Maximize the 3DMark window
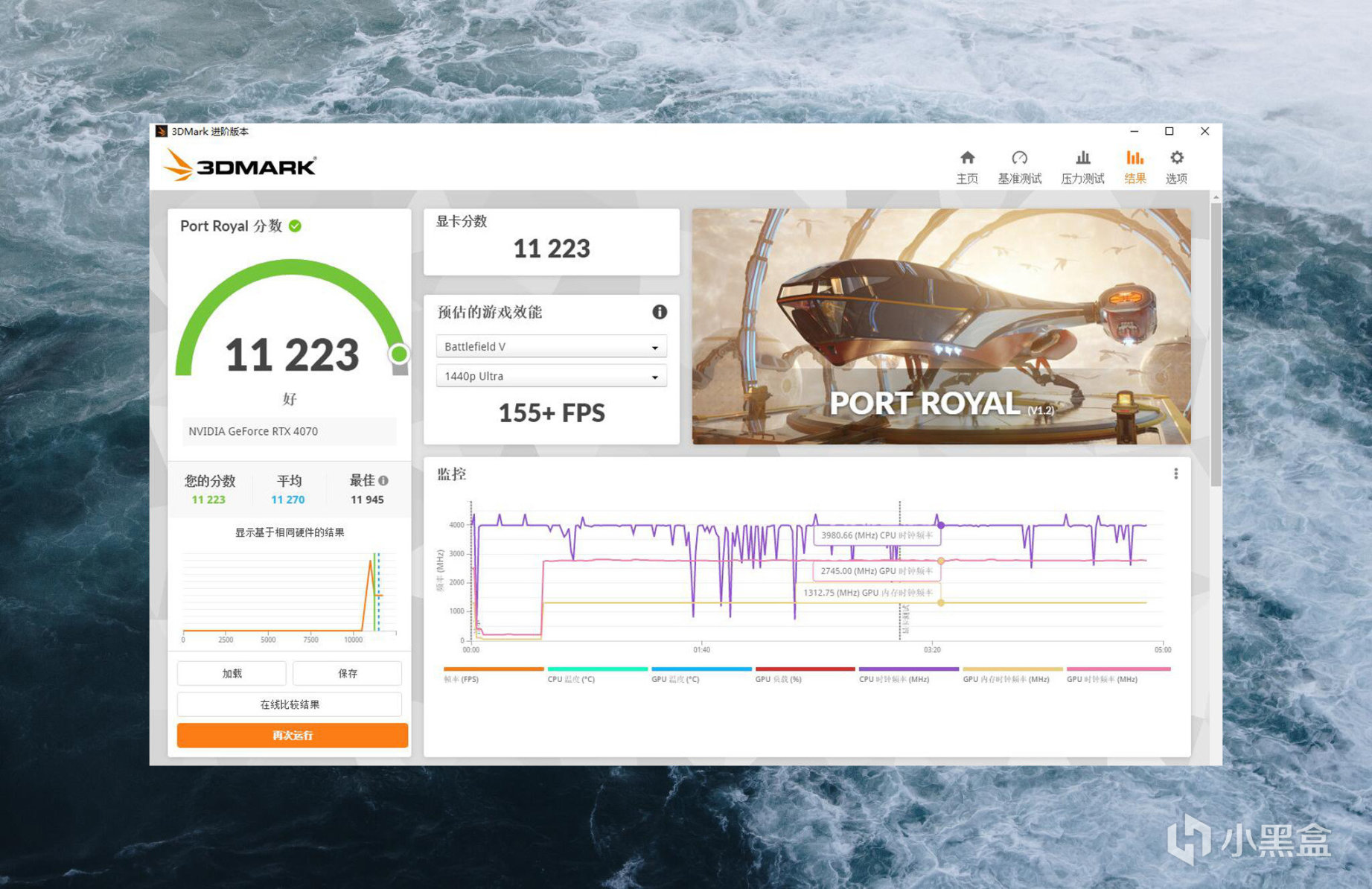 point(1170,131)
